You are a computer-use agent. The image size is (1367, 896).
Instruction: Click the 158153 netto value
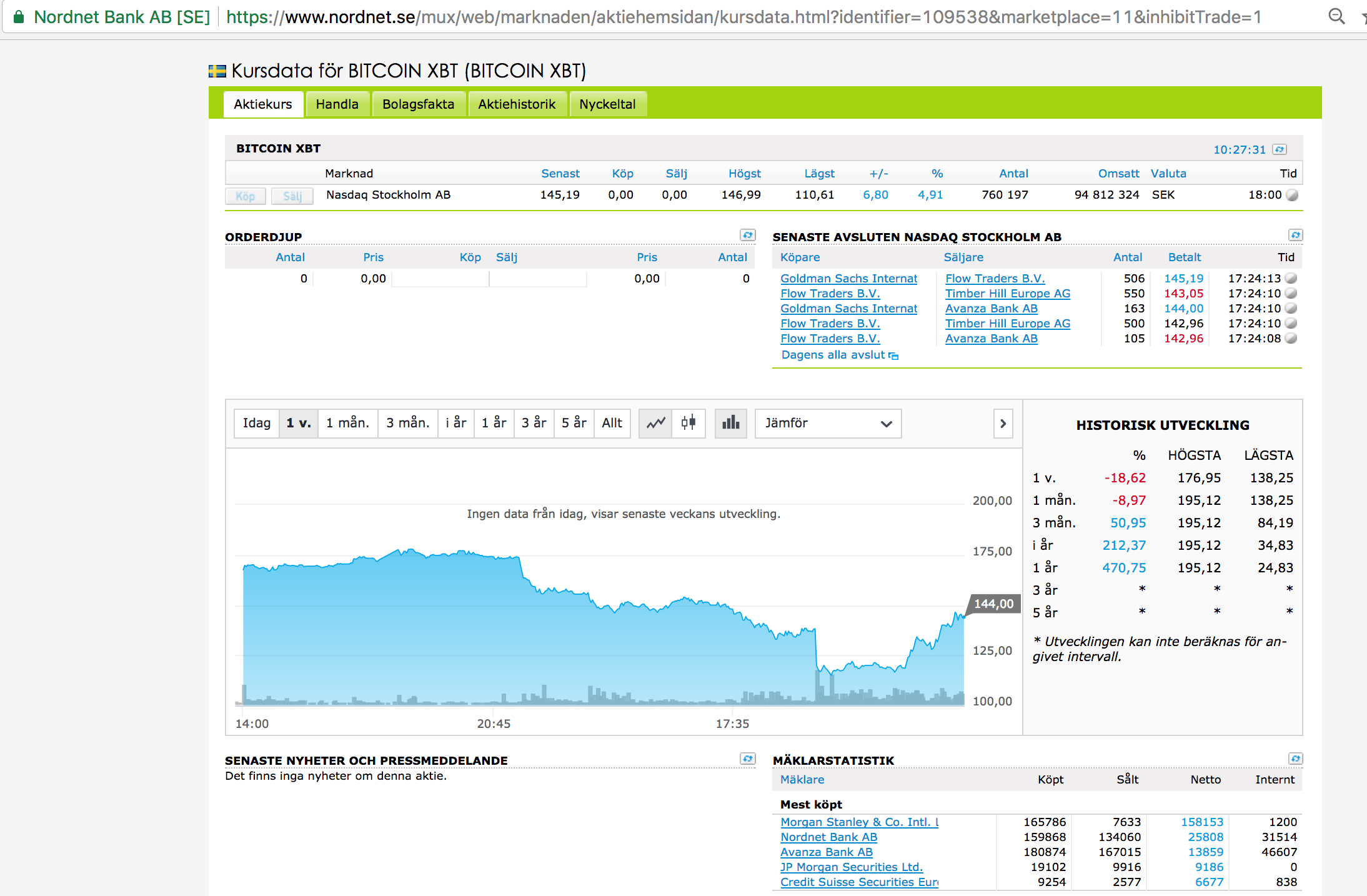click(1202, 822)
